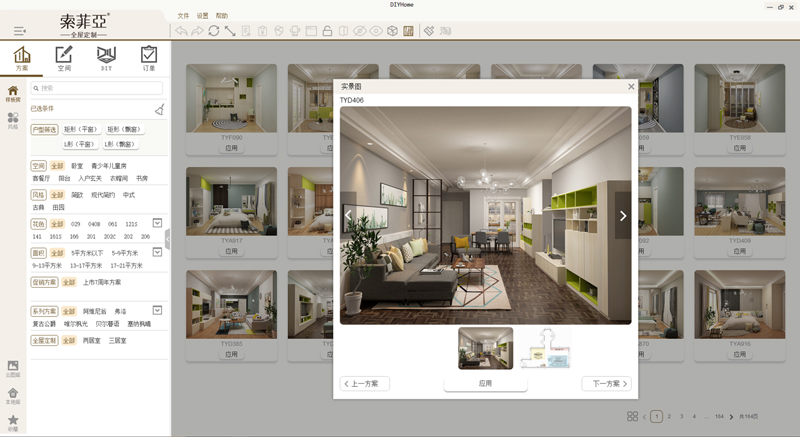This screenshot has height=437, width=800.
Task: Expand the 花色 filter options
Action: pos(157,223)
